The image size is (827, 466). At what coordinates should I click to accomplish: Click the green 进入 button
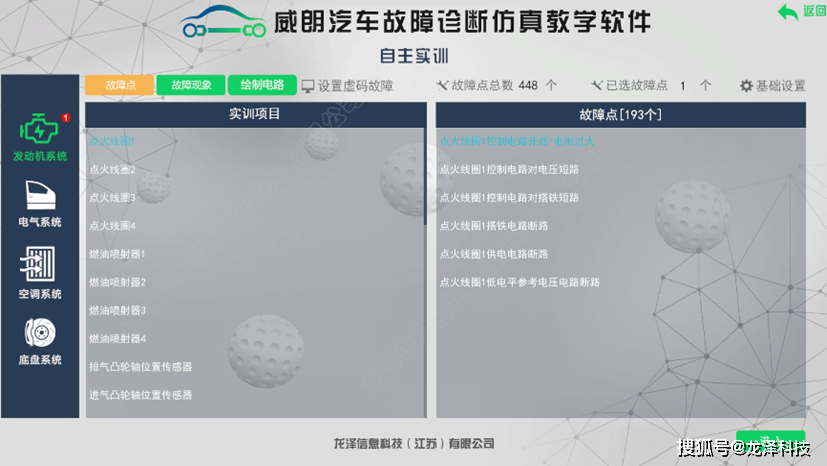771,439
